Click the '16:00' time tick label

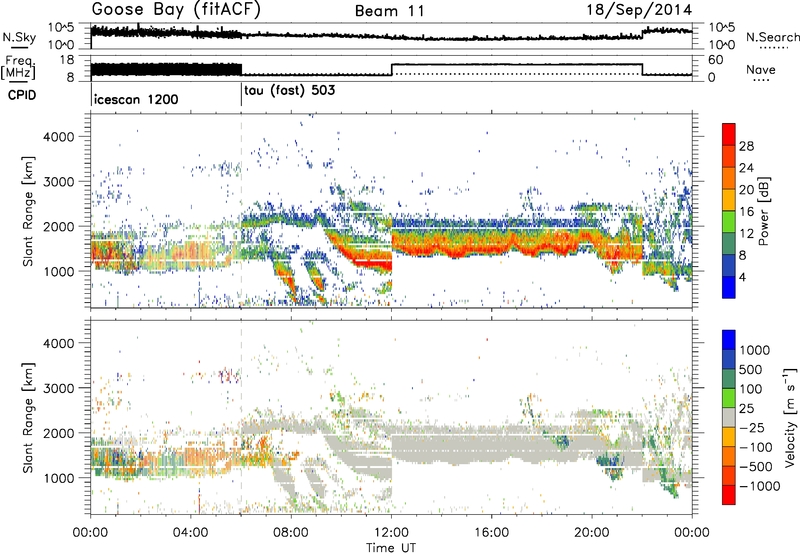(x=491, y=533)
